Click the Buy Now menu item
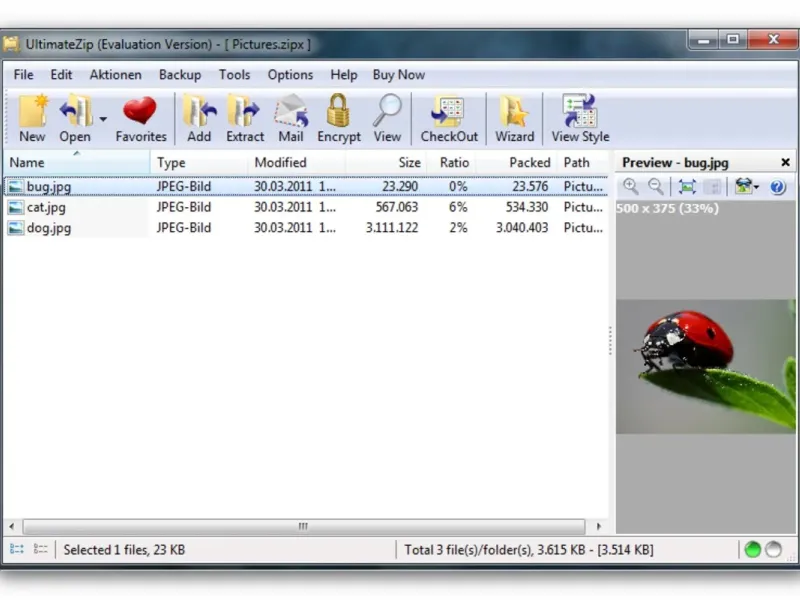The image size is (800, 600). tap(398, 74)
